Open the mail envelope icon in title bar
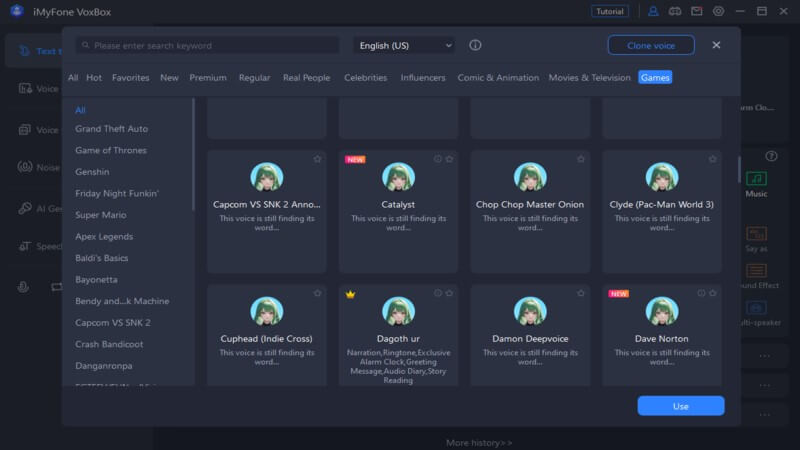Screen dimensions: 800x450 click(x=696, y=11)
